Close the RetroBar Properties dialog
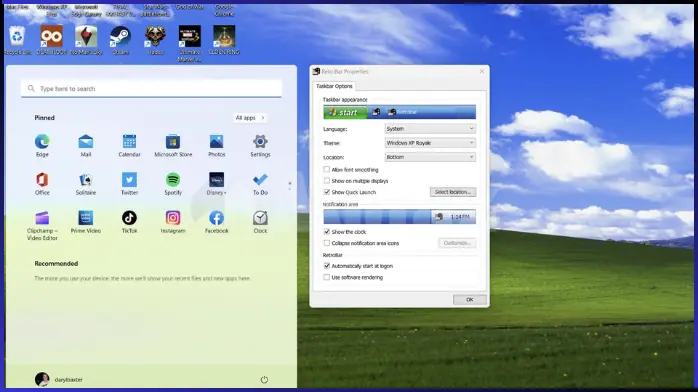The height and width of the screenshot is (392, 698). pos(482,71)
